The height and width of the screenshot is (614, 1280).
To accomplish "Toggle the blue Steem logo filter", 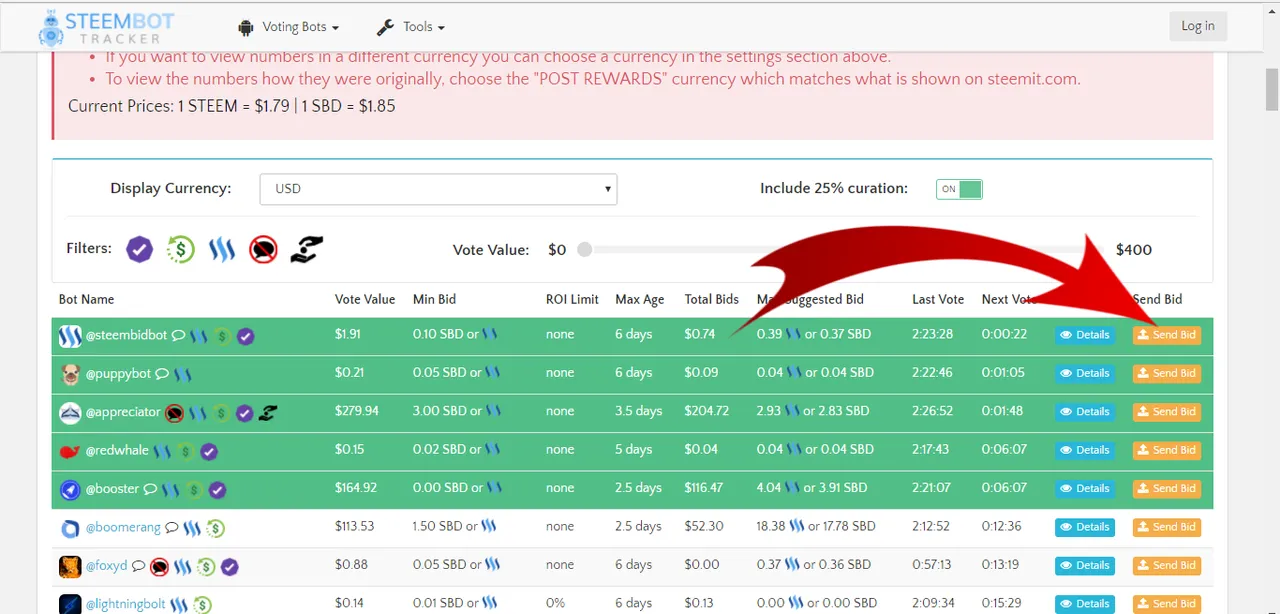I will 222,249.
